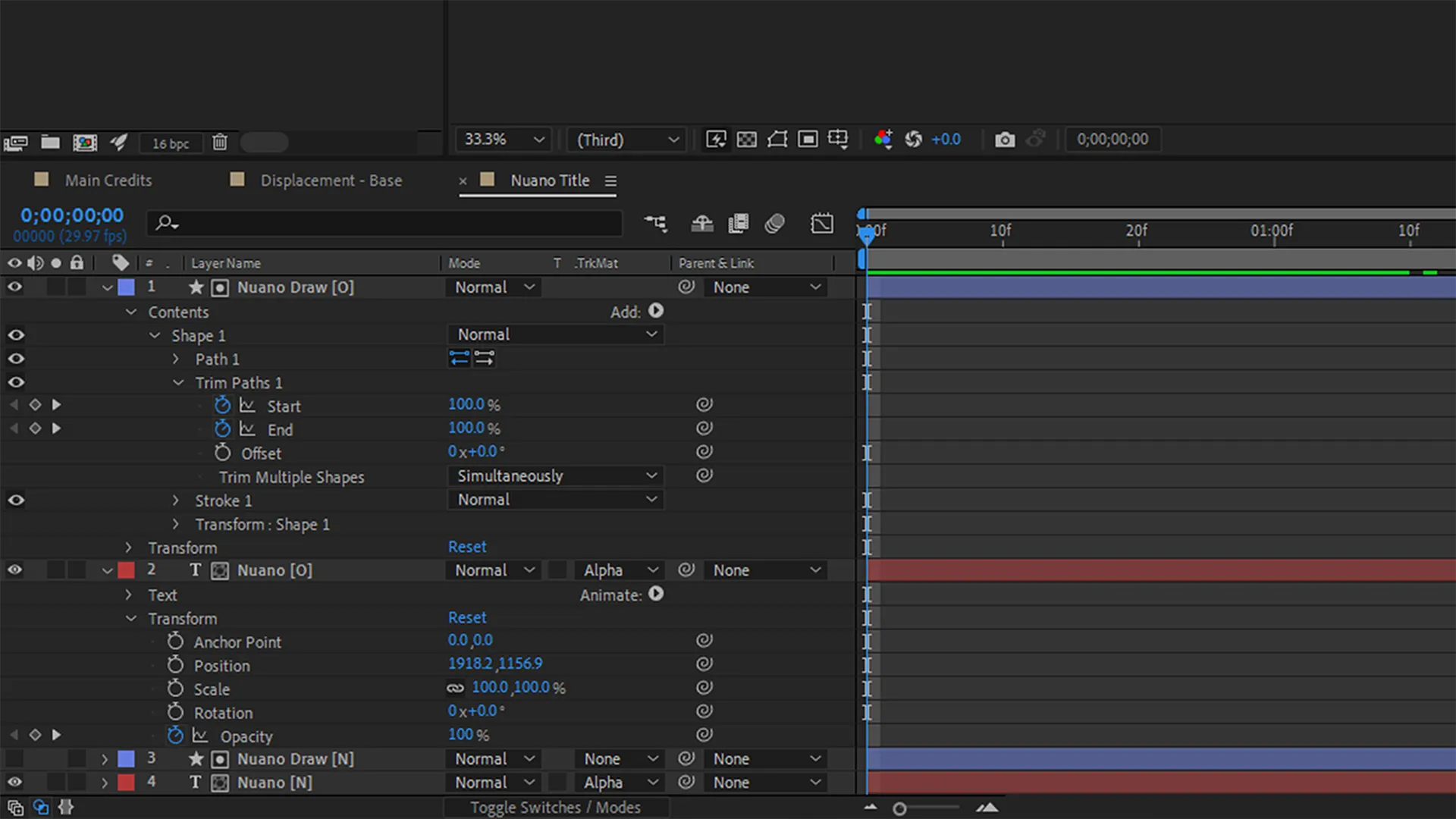The width and height of the screenshot is (1456, 819).
Task: Include End property in graph editor
Action: [x=247, y=428]
